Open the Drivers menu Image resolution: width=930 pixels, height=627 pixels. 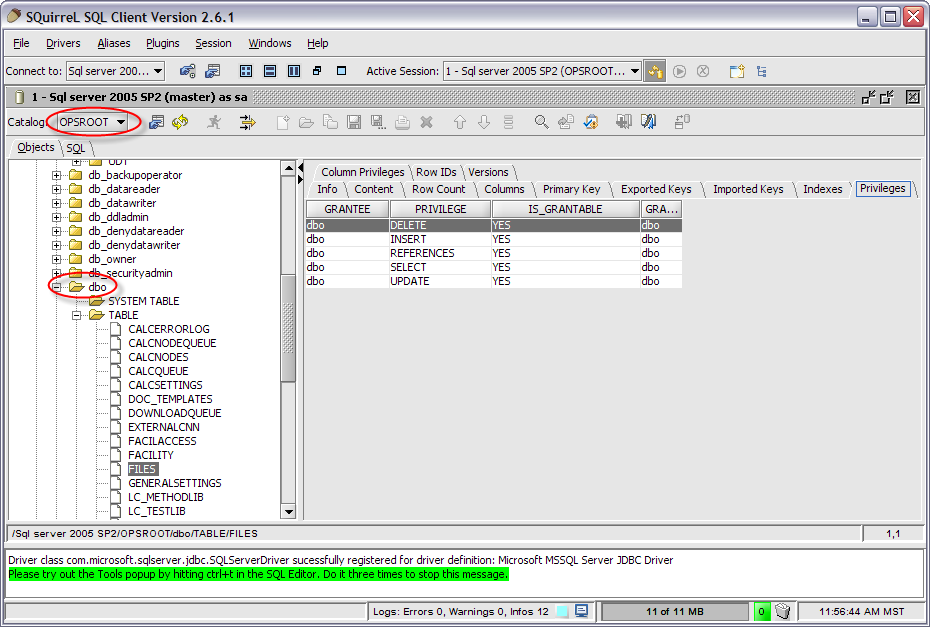pos(63,43)
